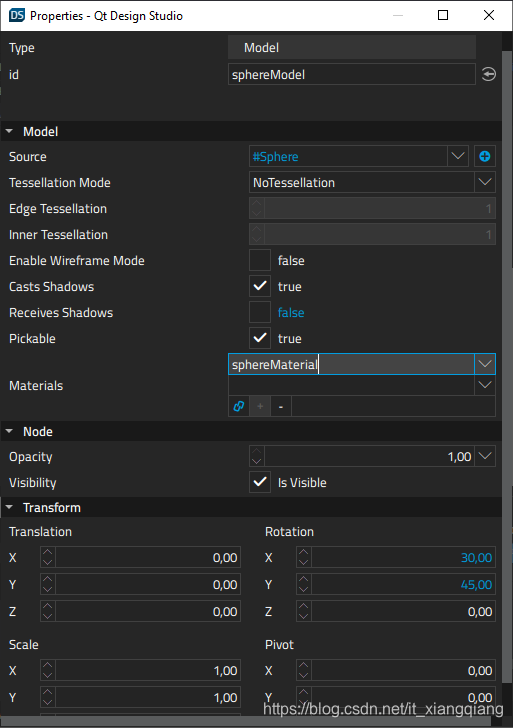This screenshot has width=513, height=728.
Task: Click the id field sphereModel
Action: point(351,74)
